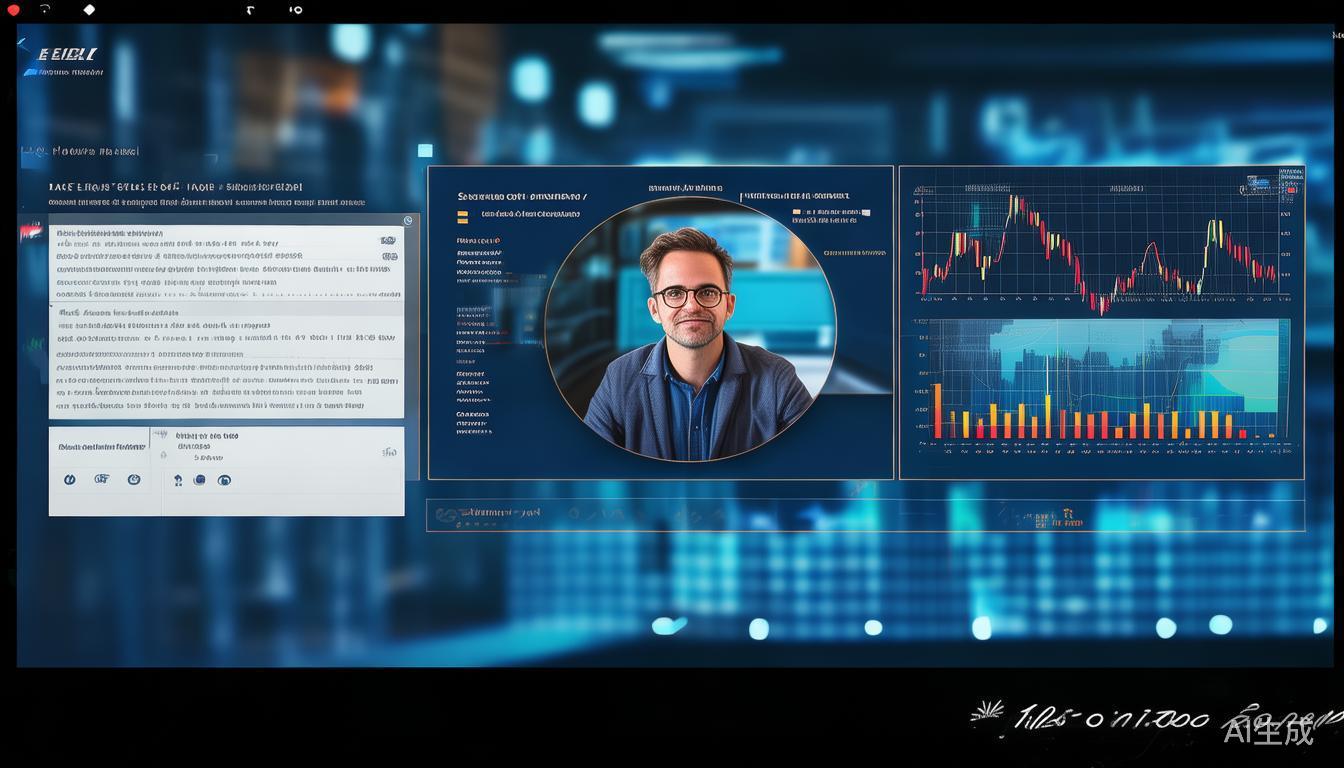Click the first round icon in lower-left panel
The width and height of the screenshot is (1344, 768).
(x=70, y=480)
